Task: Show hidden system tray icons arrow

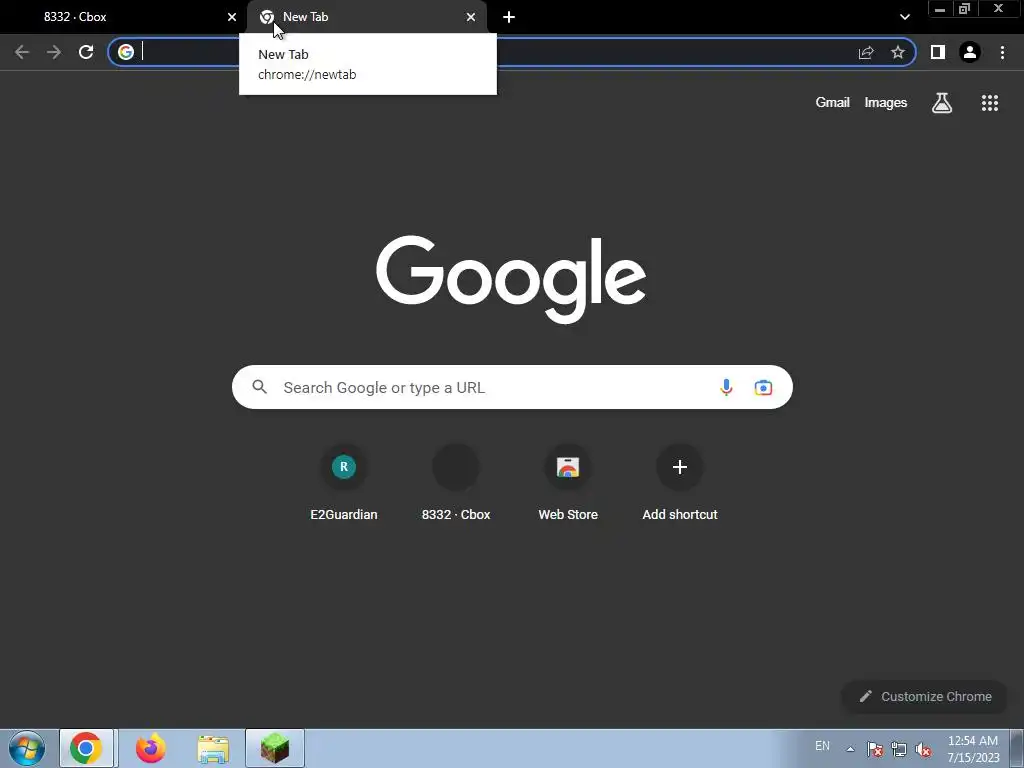Action: 850,749
